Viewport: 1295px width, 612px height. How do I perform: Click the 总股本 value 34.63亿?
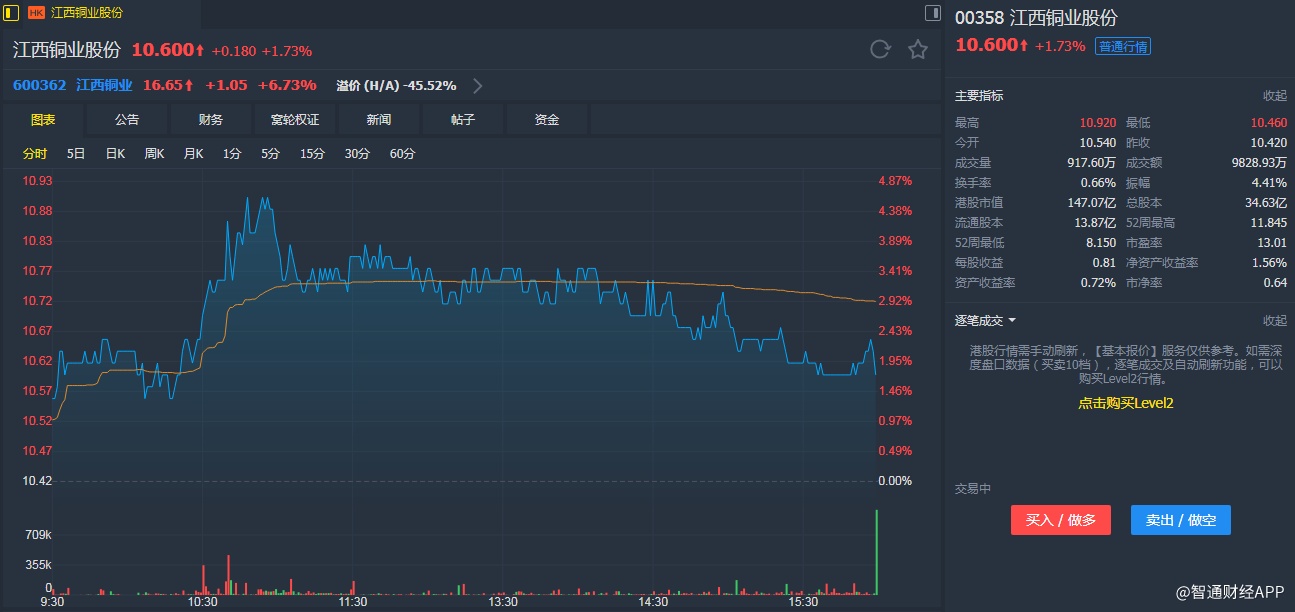(1266, 202)
